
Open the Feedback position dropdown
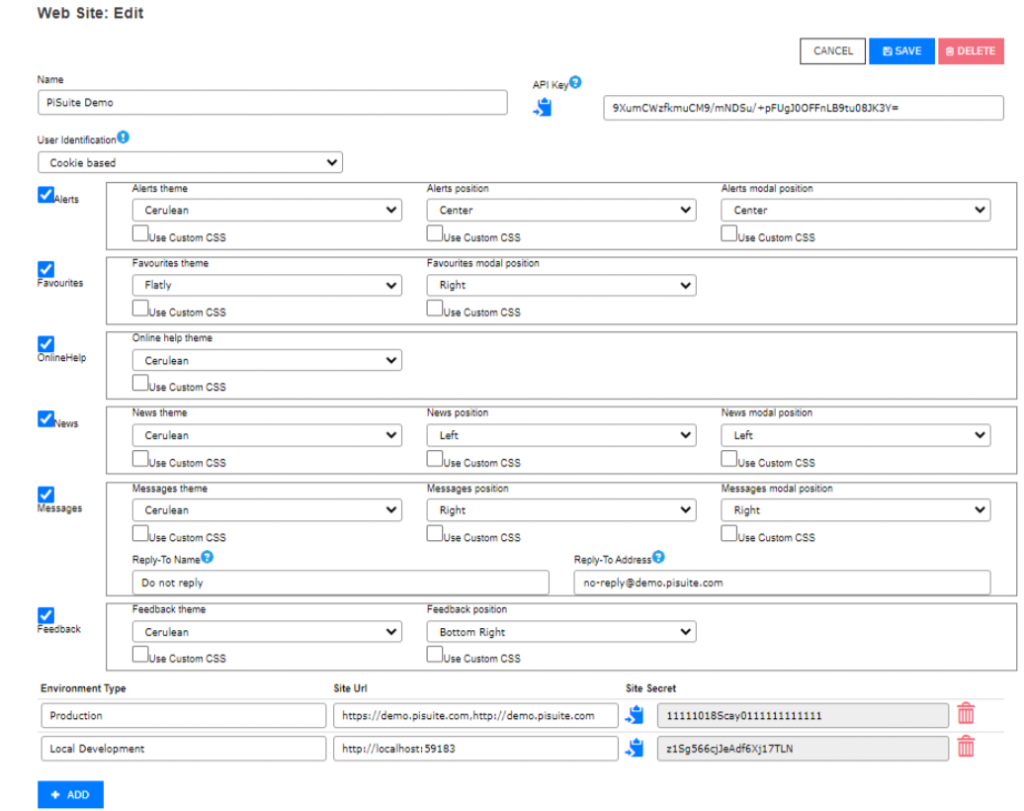[560, 632]
